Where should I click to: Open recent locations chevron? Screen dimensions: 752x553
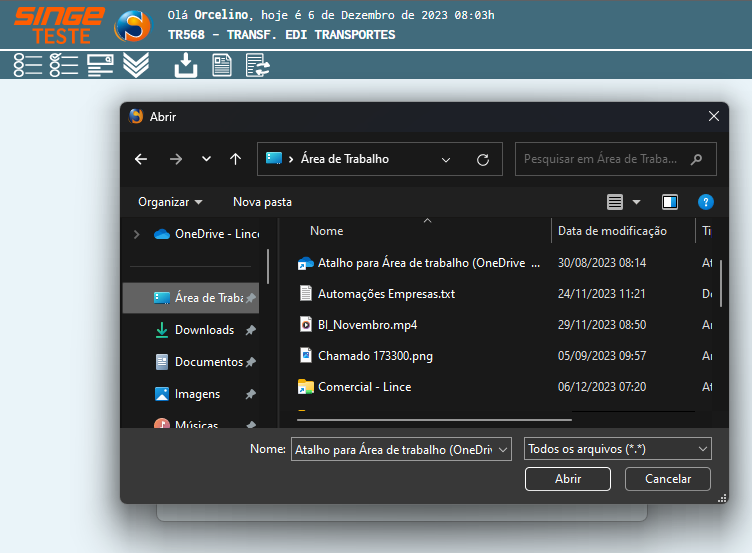point(206,159)
